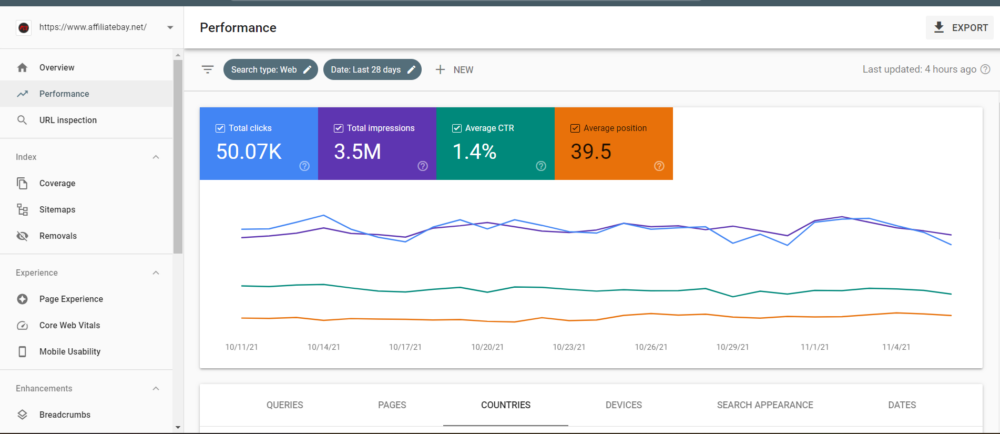Toggle the Average CTR checkbox

[x=457, y=128]
